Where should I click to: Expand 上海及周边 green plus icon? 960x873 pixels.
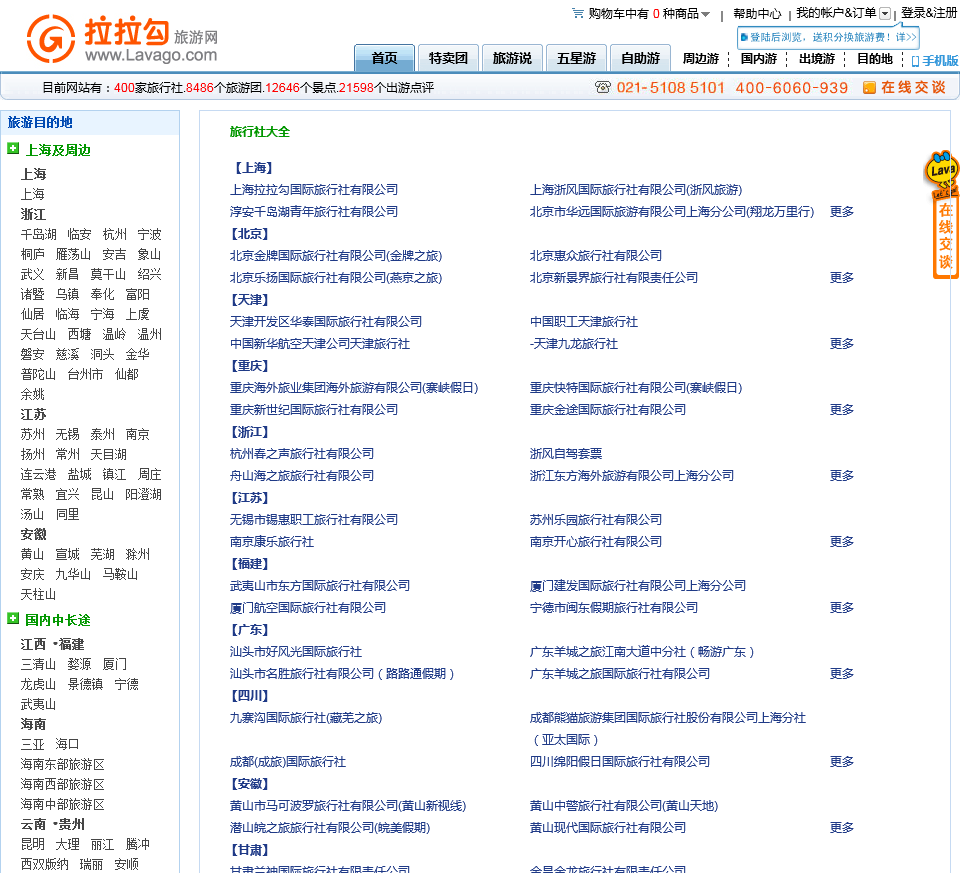pos(13,149)
